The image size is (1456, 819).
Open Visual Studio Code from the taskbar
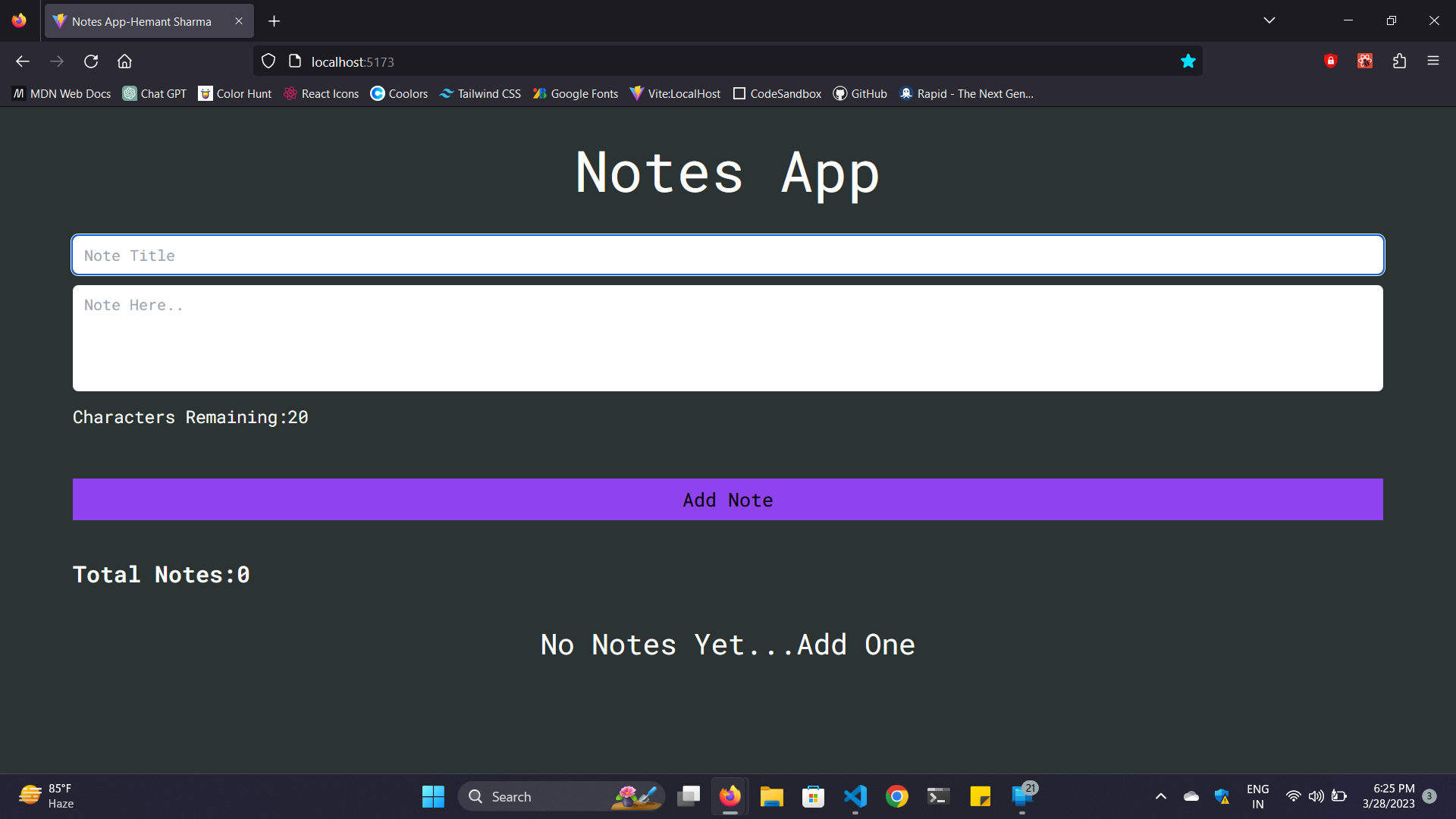coord(855,796)
